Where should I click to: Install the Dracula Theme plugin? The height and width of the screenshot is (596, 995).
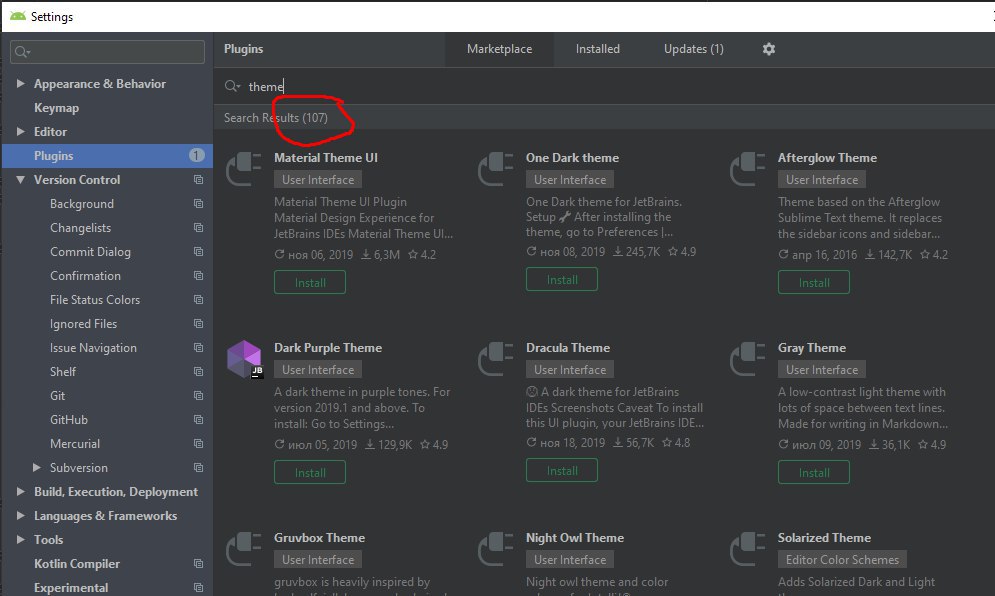(x=562, y=470)
